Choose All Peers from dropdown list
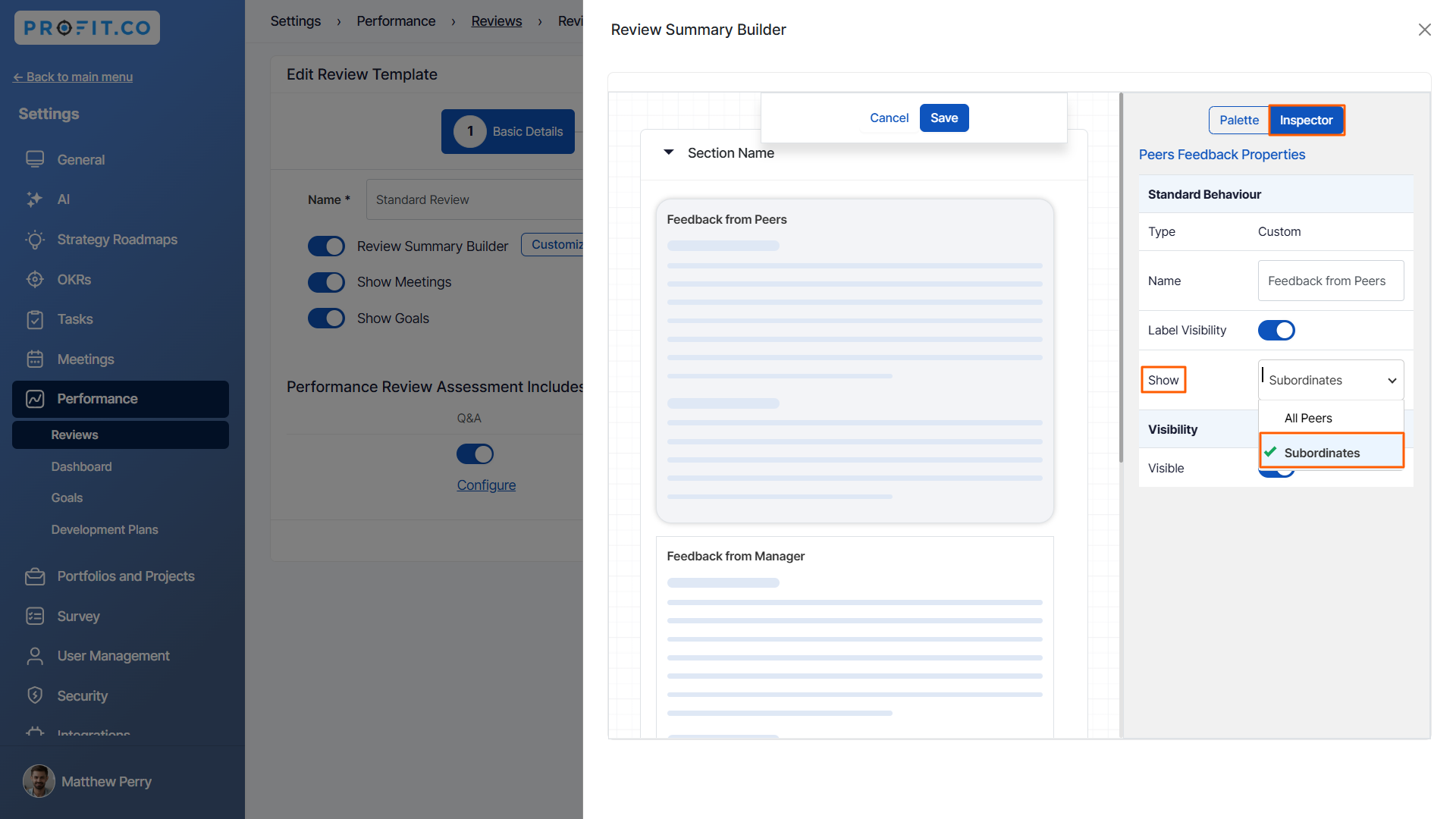Viewport: 1456px width, 819px height. click(1308, 419)
